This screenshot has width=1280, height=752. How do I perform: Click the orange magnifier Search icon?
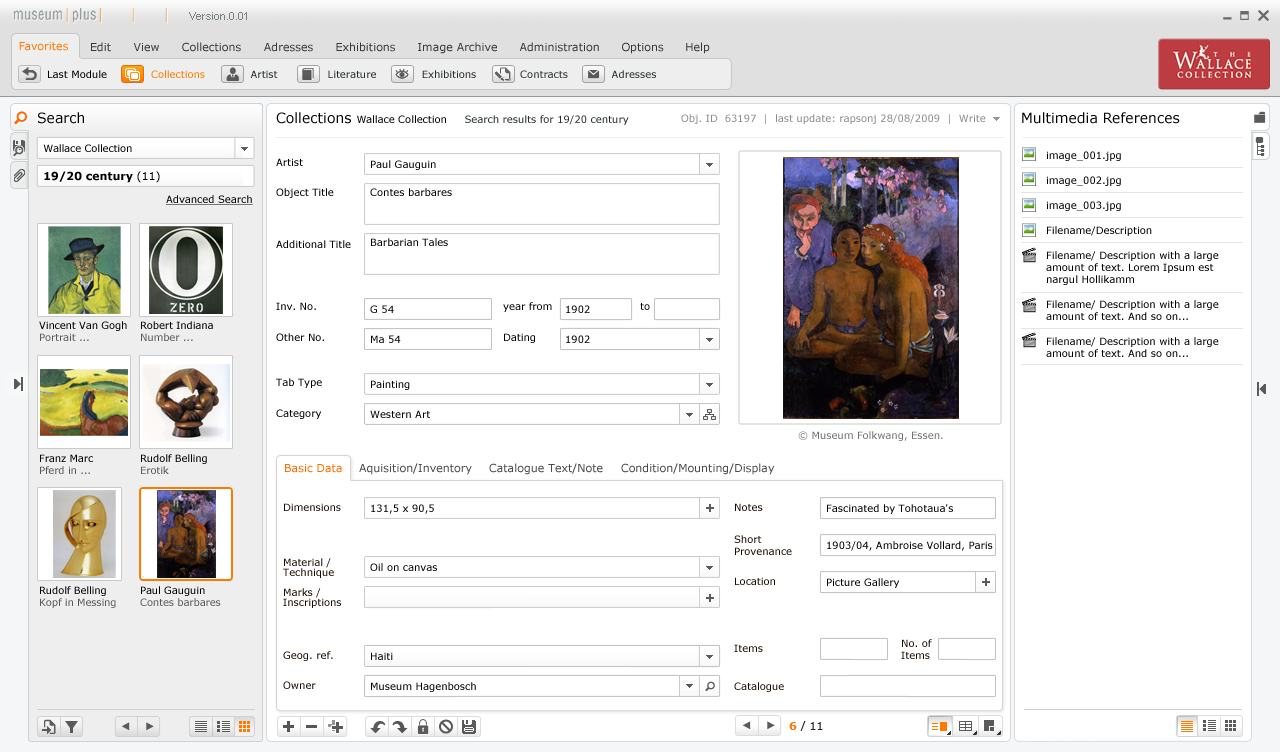pyautogui.click(x=19, y=118)
